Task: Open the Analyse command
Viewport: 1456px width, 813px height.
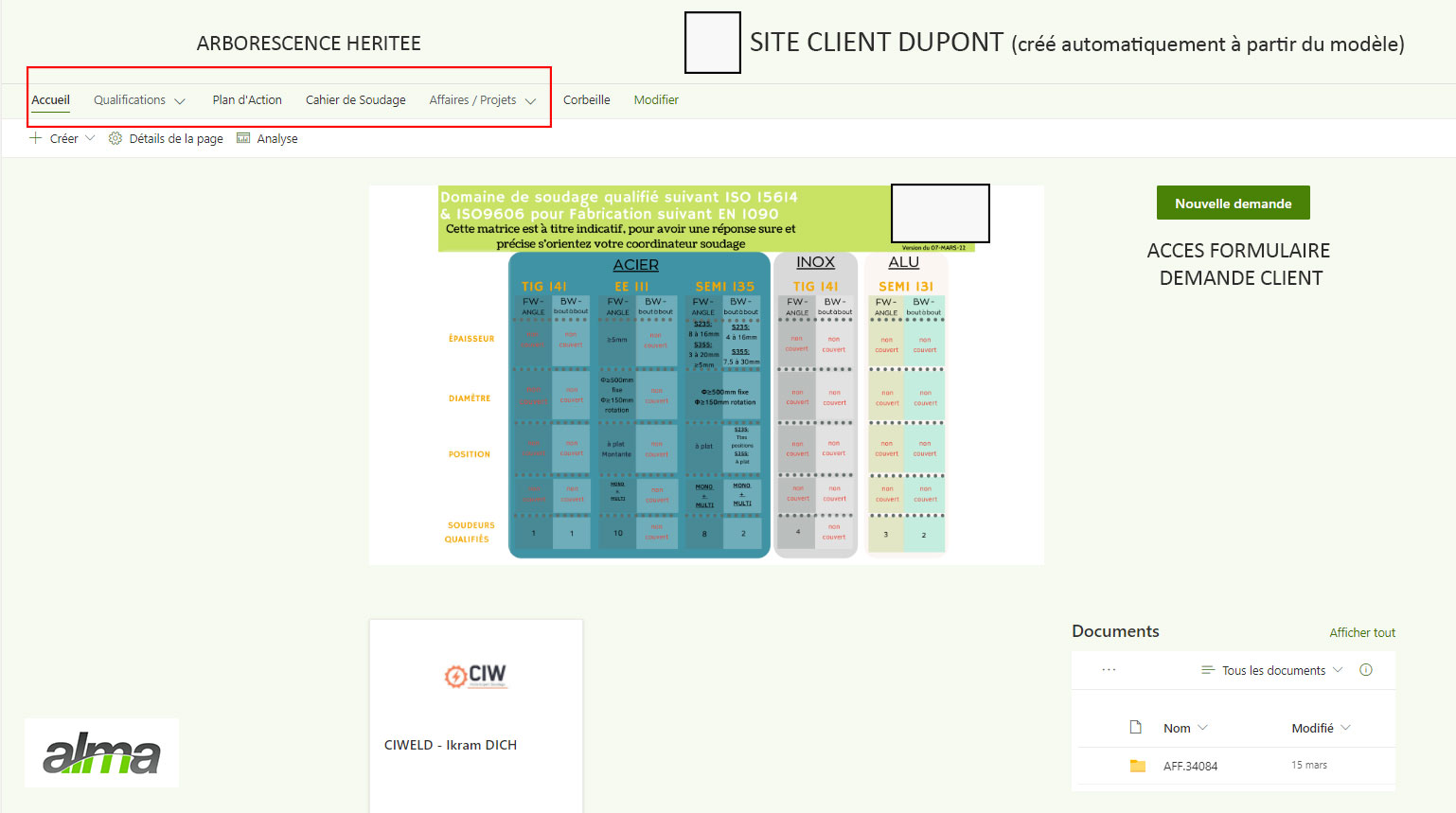Action: (x=277, y=139)
